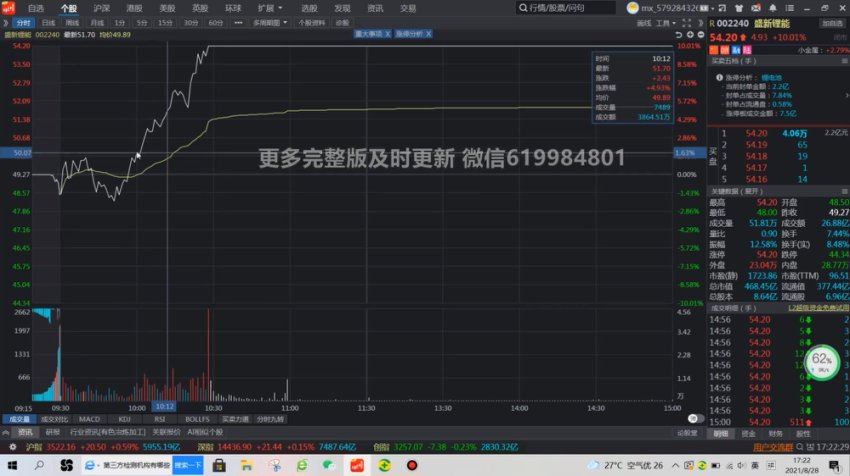Select the KDJ indicator tab
Viewport: 850px width, 476px height.
124,419
